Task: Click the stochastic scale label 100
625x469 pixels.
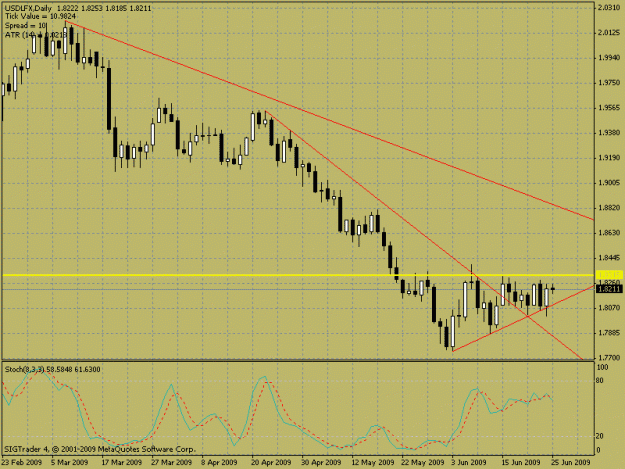Action: point(603,367)
